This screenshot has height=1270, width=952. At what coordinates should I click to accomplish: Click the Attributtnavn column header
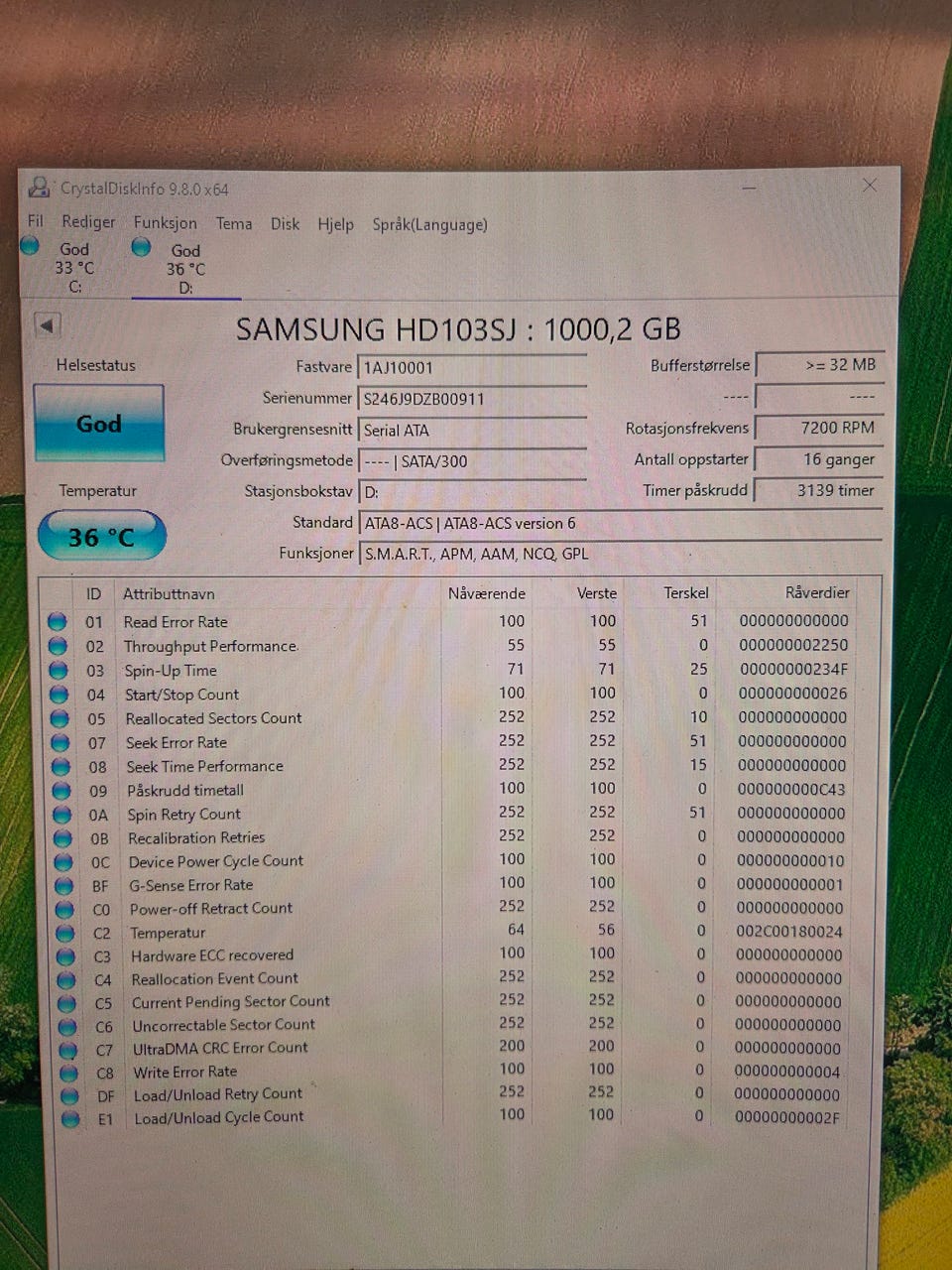169,593
